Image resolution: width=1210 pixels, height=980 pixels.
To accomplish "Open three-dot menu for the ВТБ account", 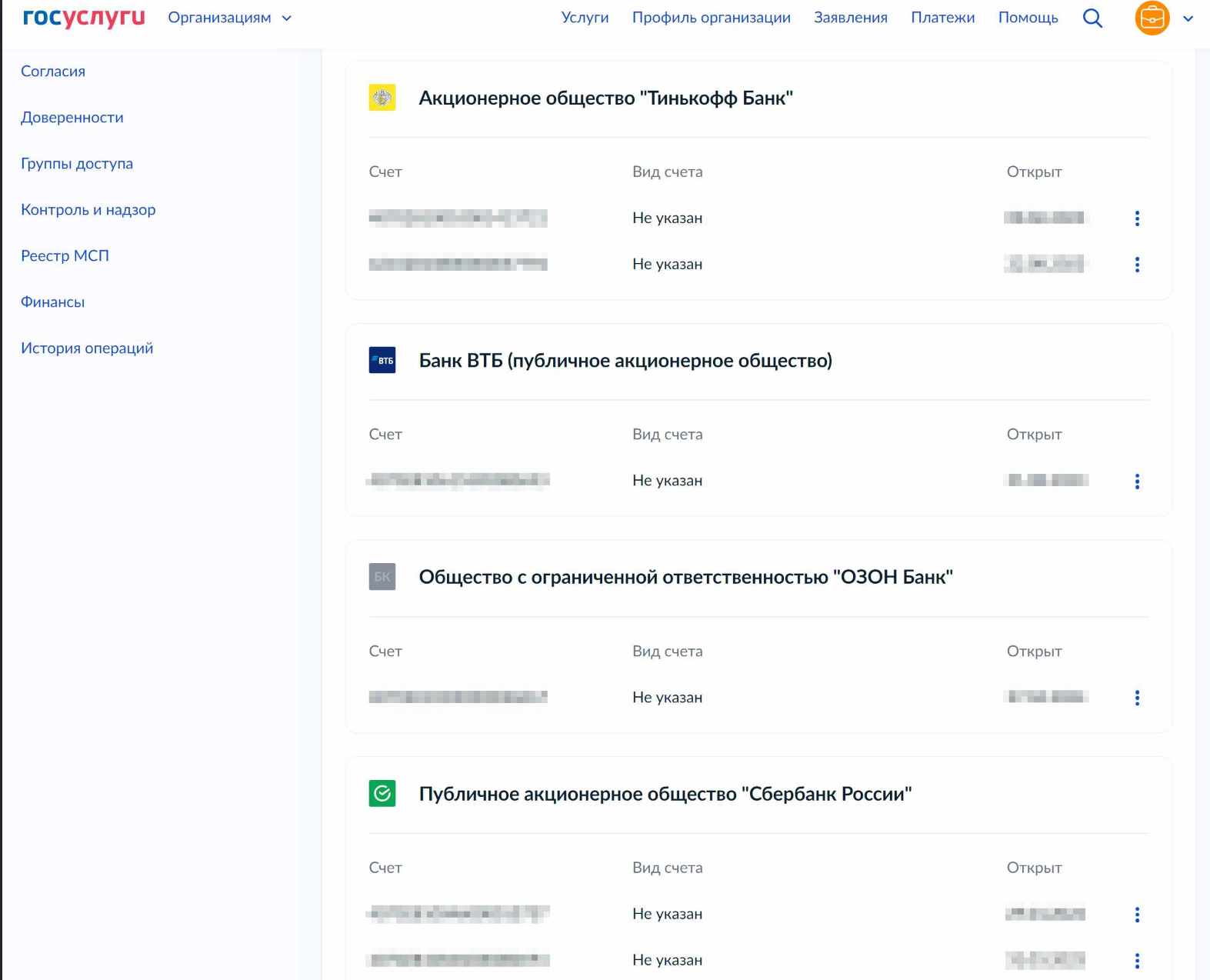I will click(x=1137, y=482).
